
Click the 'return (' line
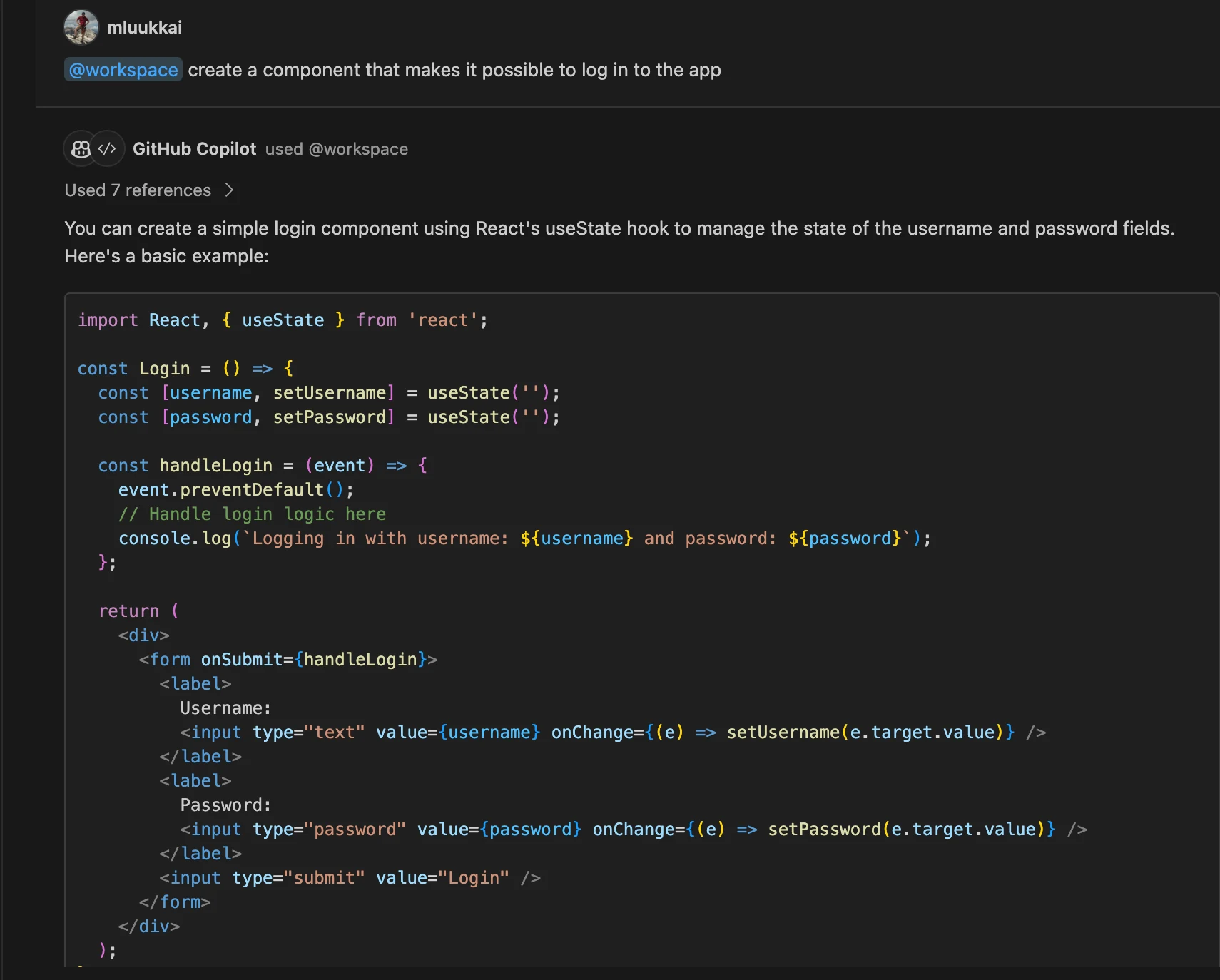click(x=139, y=611)
